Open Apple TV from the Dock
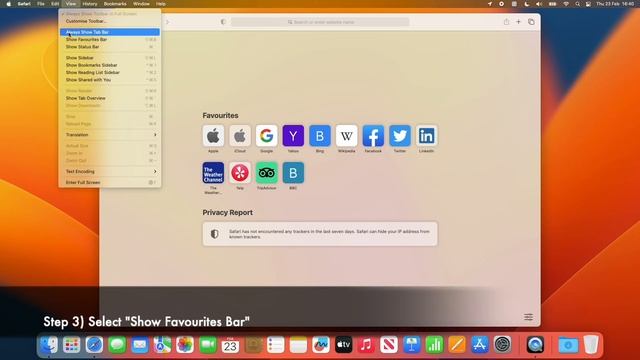This screenshot has height=360, width=640. pyautogui.click(x=344, y=345)
